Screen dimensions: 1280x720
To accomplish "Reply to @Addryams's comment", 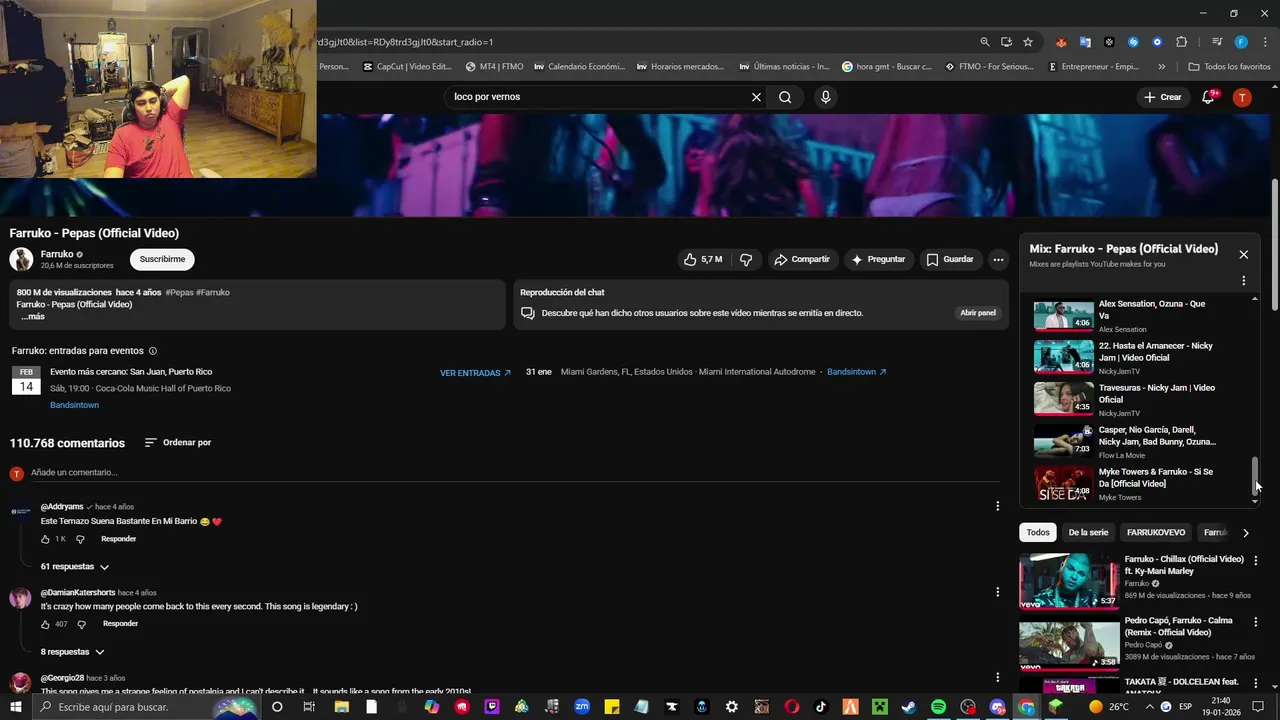I will (118, 539).
